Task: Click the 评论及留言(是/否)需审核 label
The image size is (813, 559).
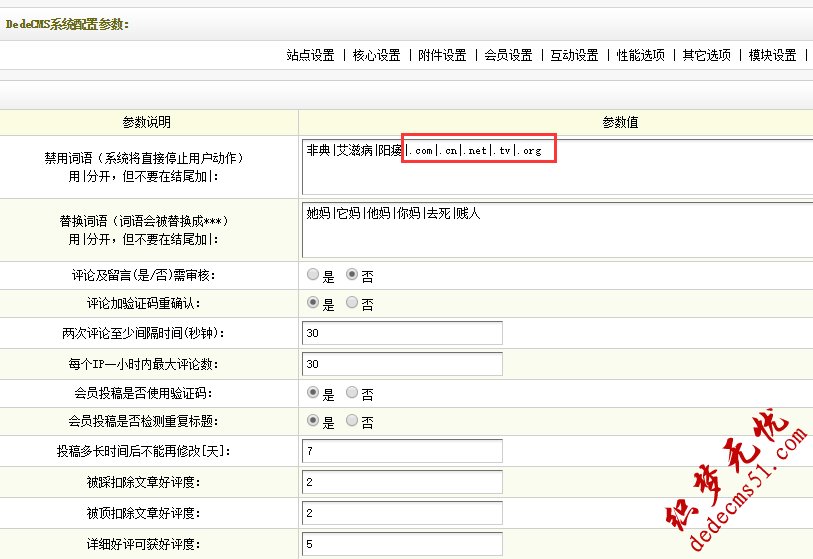Action: pos(144,275)
